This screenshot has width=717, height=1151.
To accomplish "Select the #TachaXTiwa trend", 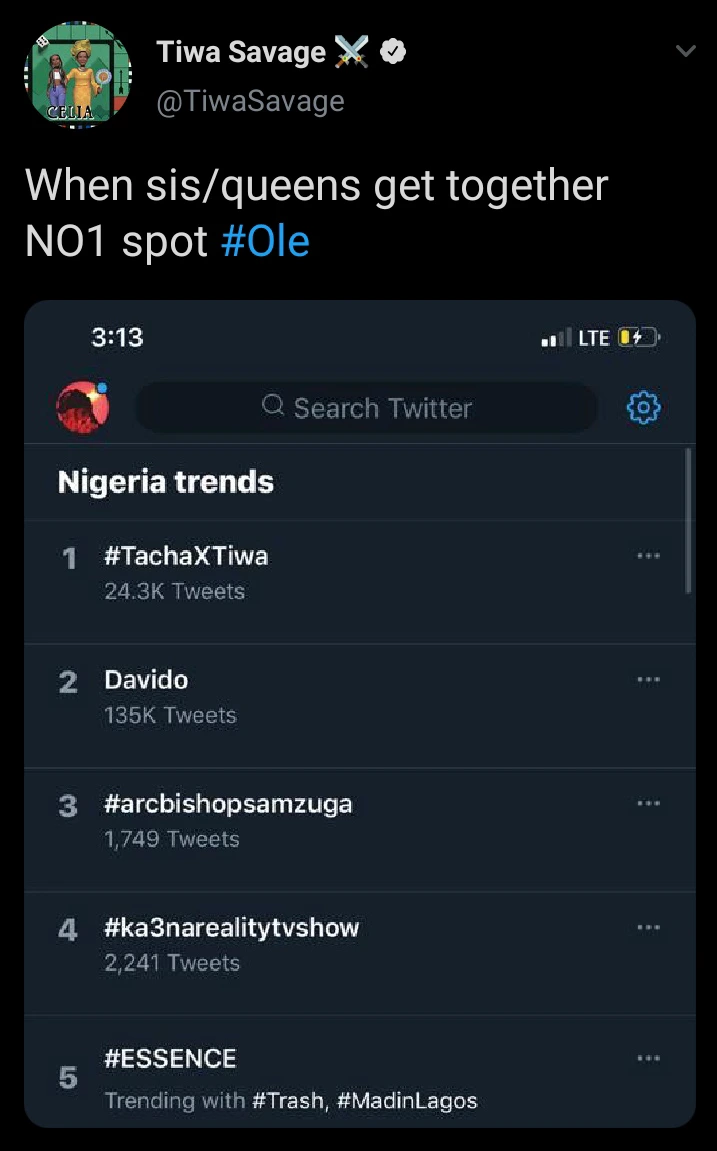I will [x=186, y=556].
